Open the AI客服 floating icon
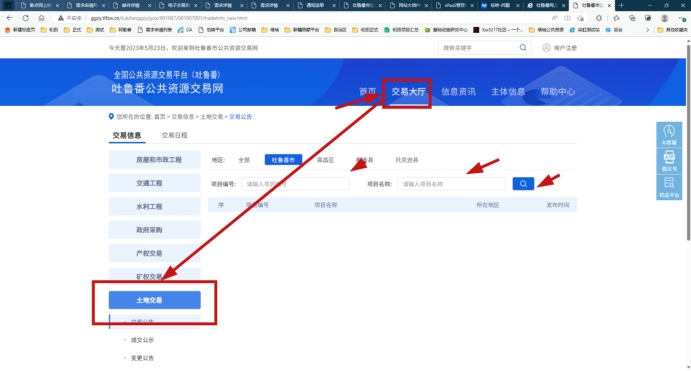The height and width of the screenshot is (371, 691). click(x=669, y=134)
